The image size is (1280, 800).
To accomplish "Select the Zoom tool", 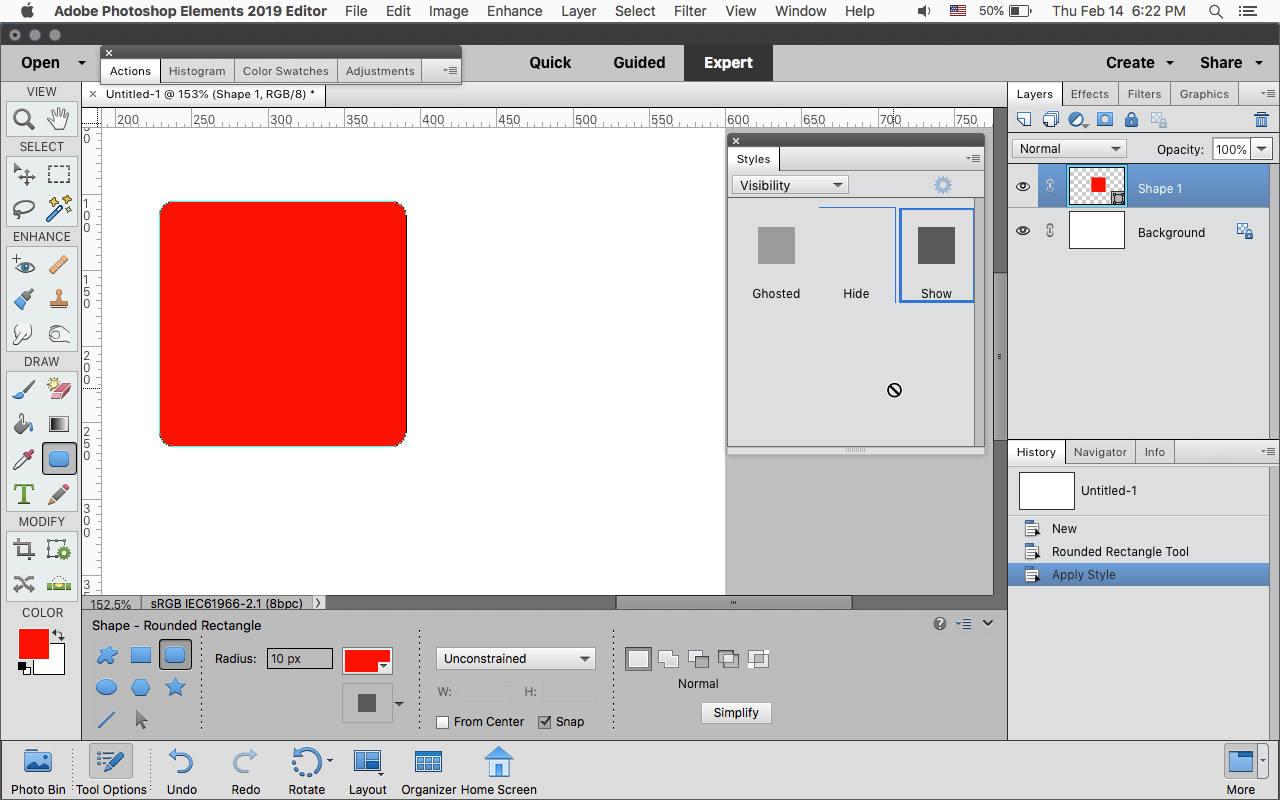I will pos(24,119).
